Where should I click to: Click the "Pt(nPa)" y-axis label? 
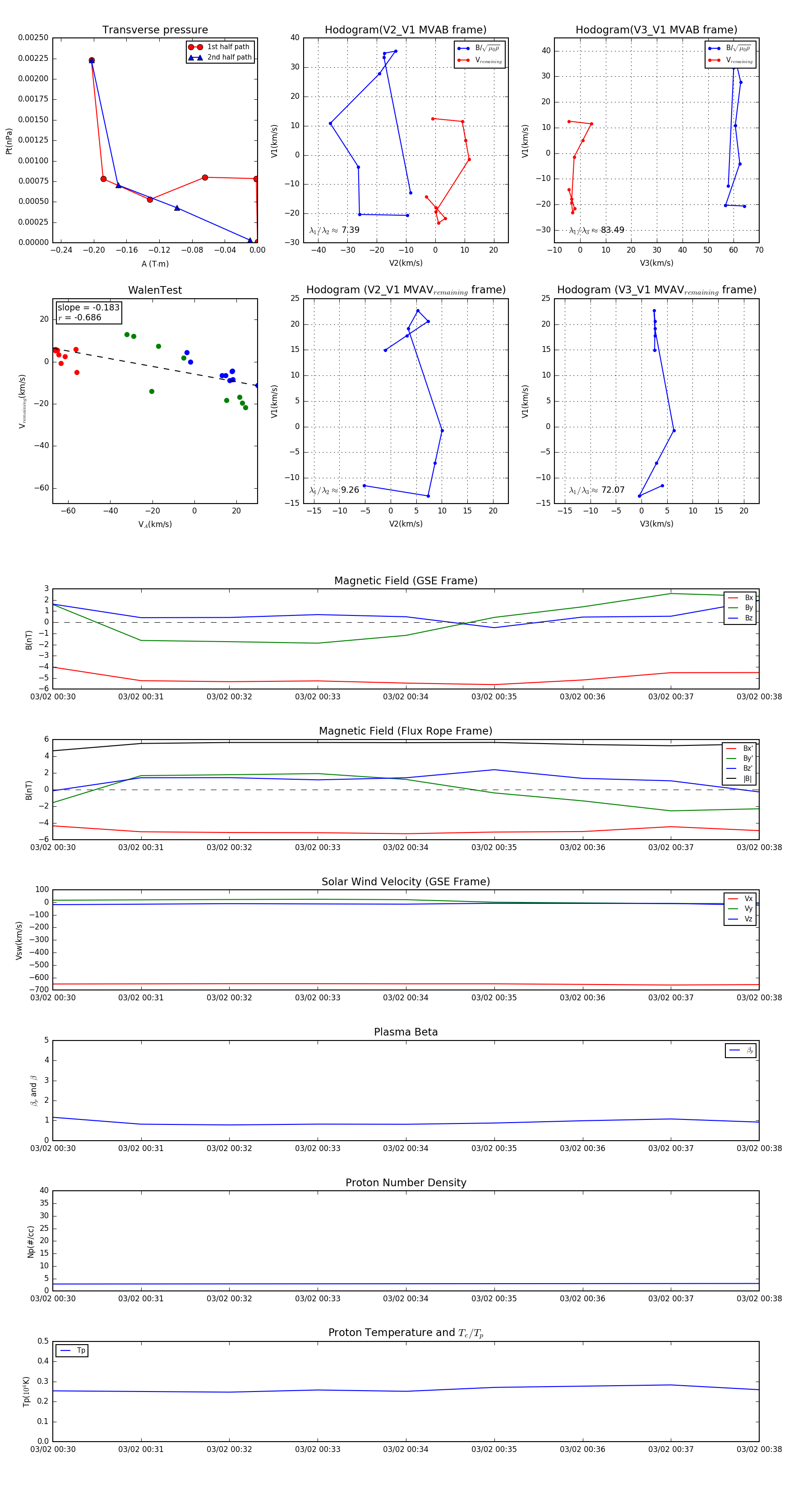tap(9, 141)
